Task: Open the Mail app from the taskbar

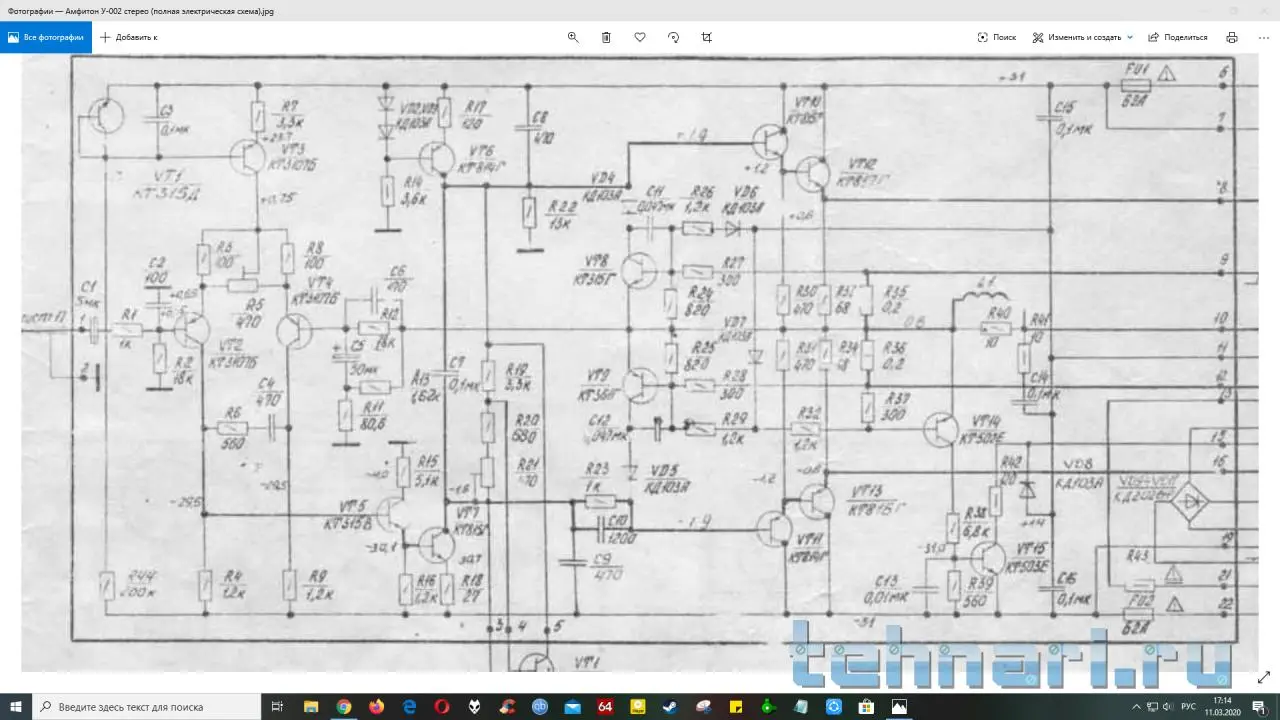Action: [x=572, y=706]
